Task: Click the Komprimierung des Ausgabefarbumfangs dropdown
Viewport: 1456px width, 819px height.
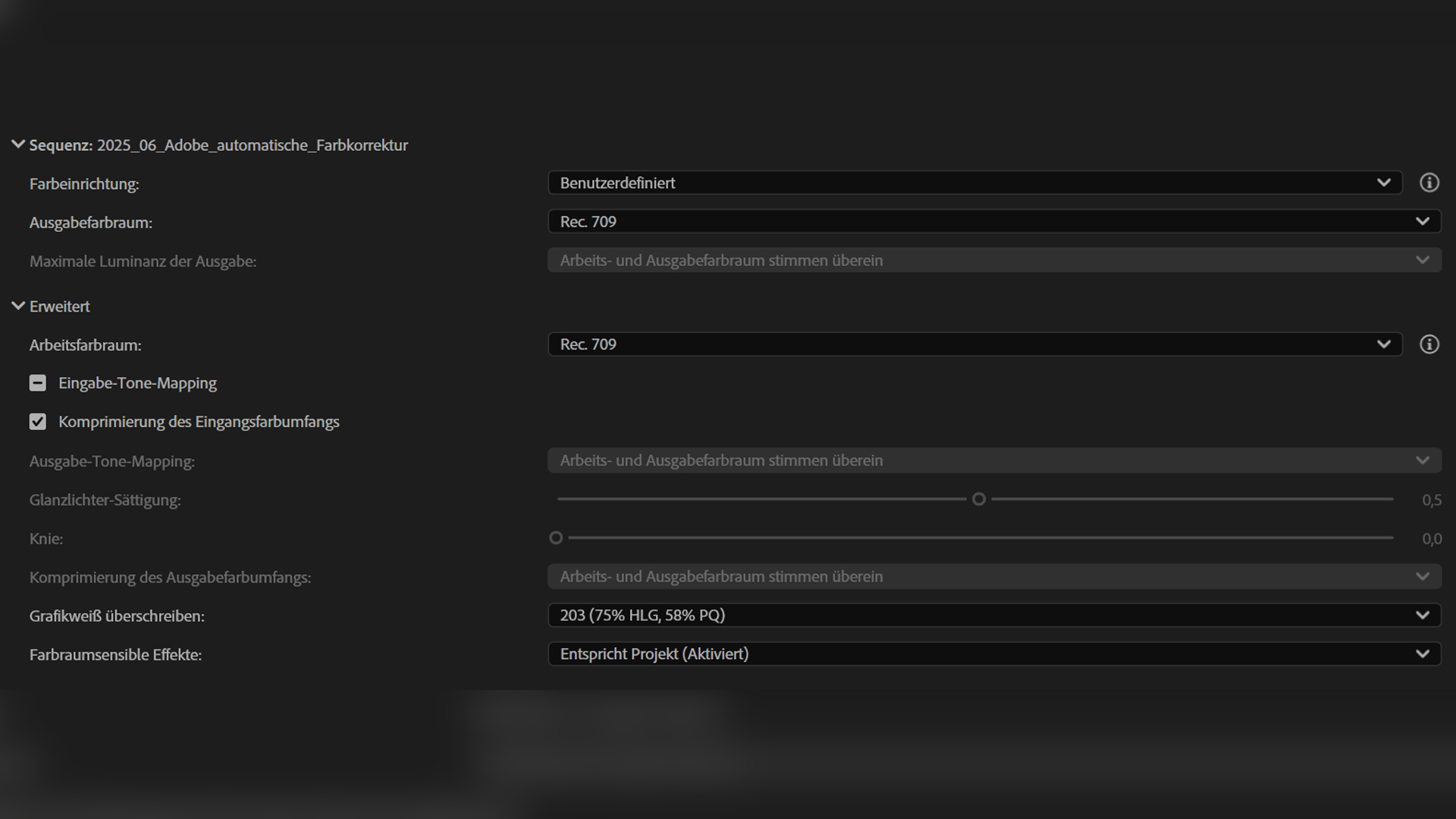Action: (x=993, y=576)
